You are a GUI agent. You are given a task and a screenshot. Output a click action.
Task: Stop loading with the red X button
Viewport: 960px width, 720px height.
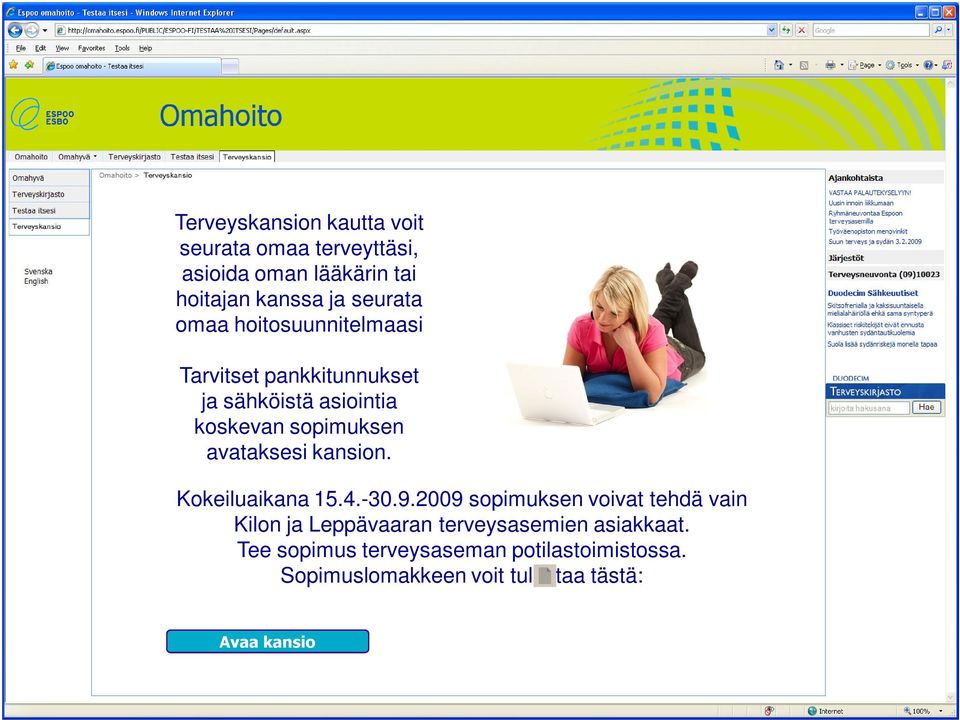(x=801, y=30)
